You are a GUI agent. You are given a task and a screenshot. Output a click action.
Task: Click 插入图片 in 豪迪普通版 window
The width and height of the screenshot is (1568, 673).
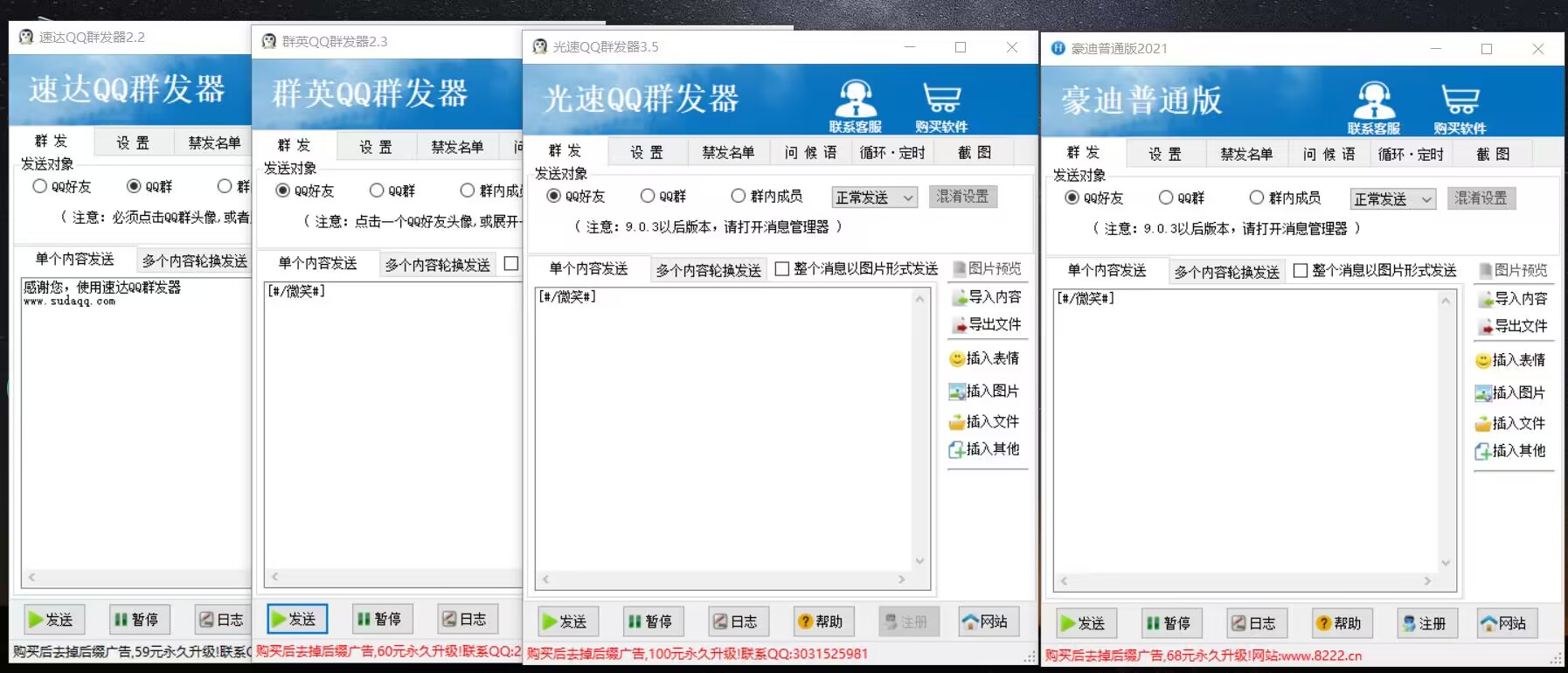[x=1511, y=392]
